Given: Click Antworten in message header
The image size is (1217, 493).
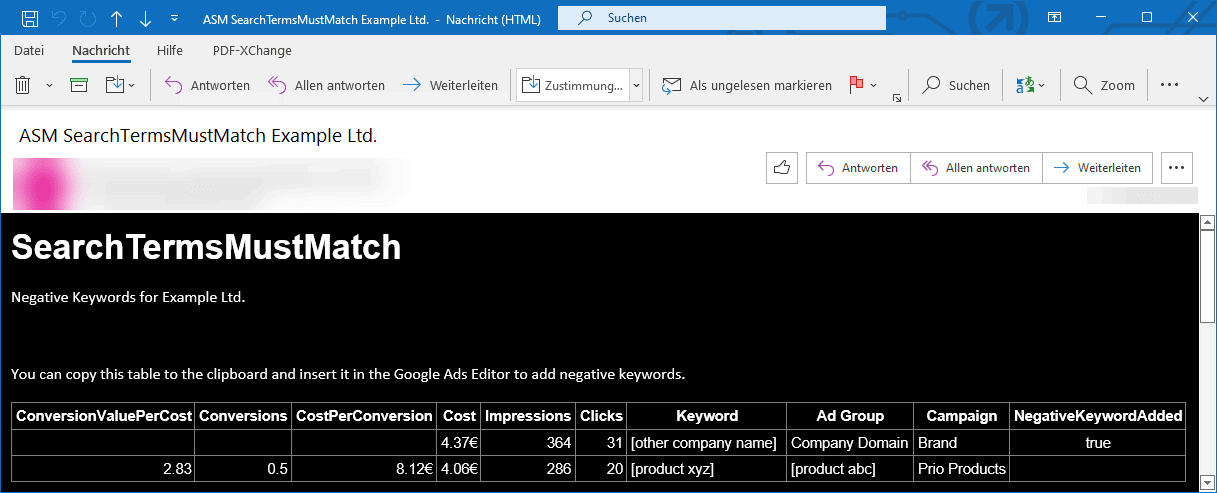Looking at the screenshot, I should point(858,168).
